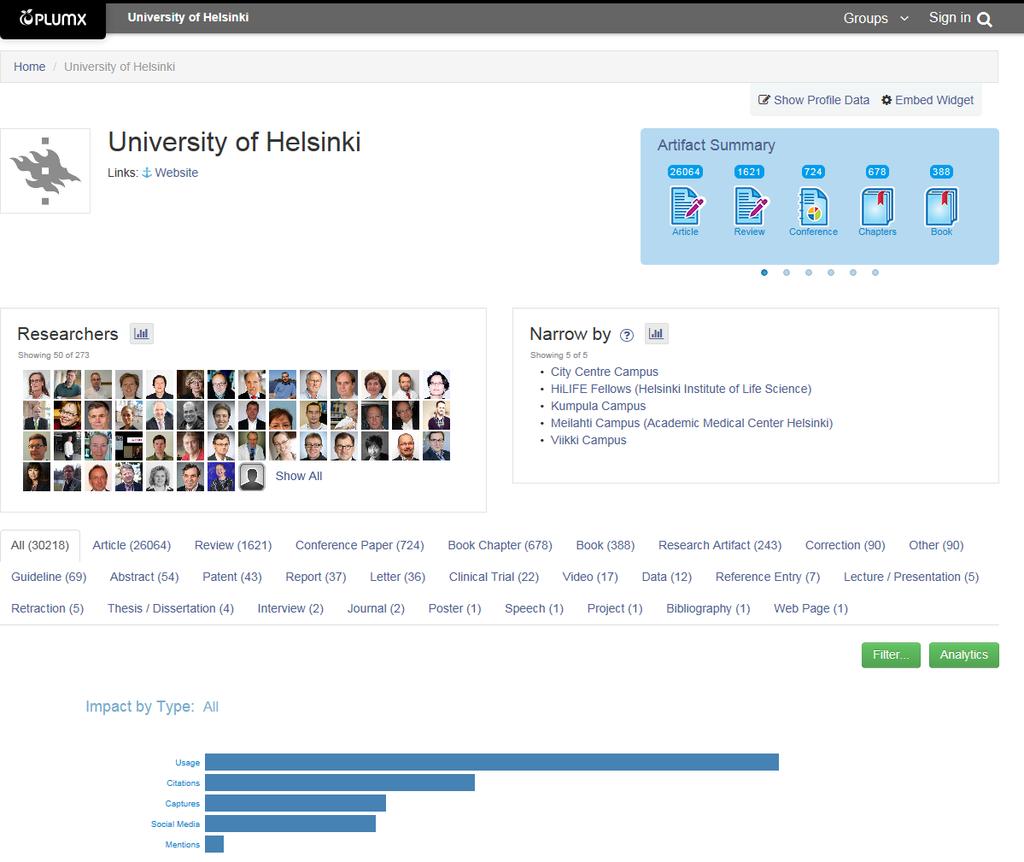Click the Review artifact icon

click(x=750, y=206)
